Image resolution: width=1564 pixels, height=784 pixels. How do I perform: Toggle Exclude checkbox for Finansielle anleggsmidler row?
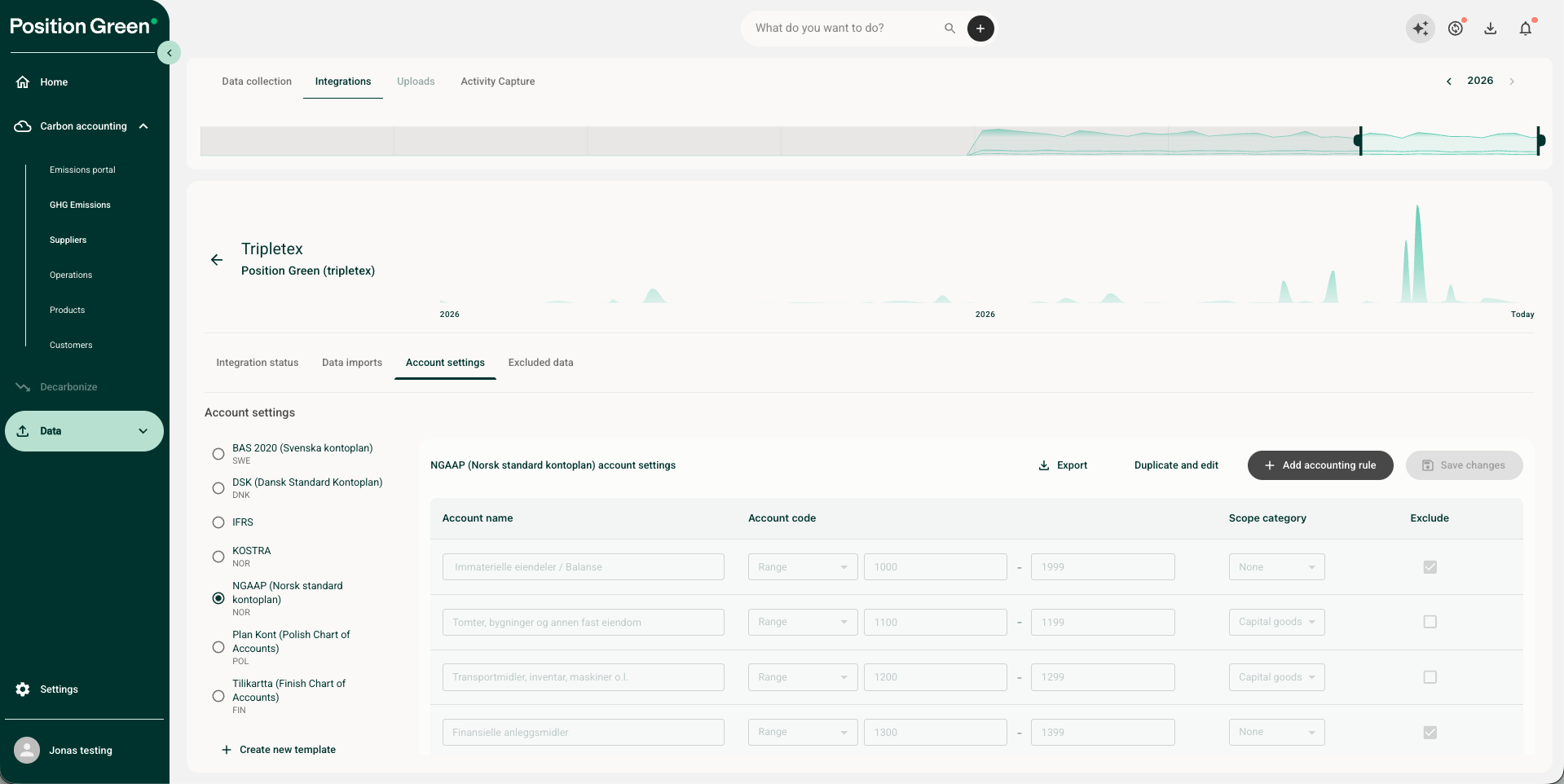click(1430, 733)
